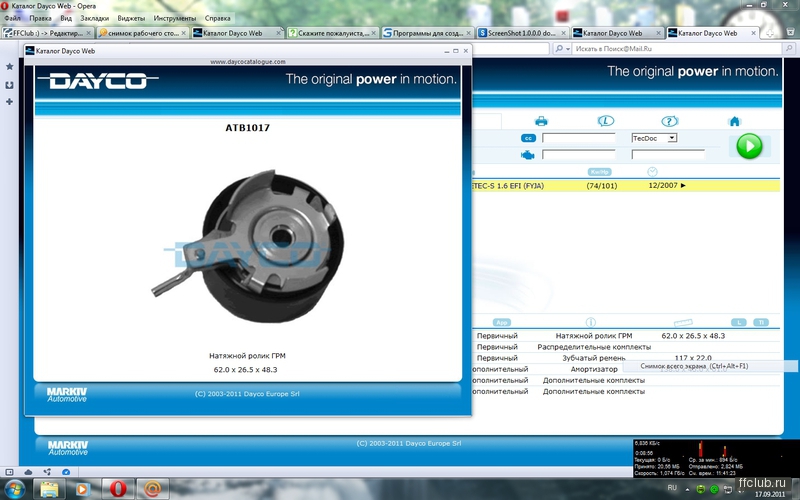The height and width of the screenshot is (500, 800).
Task: Open the Виджеты menu
Action: (x=131, y=18)
